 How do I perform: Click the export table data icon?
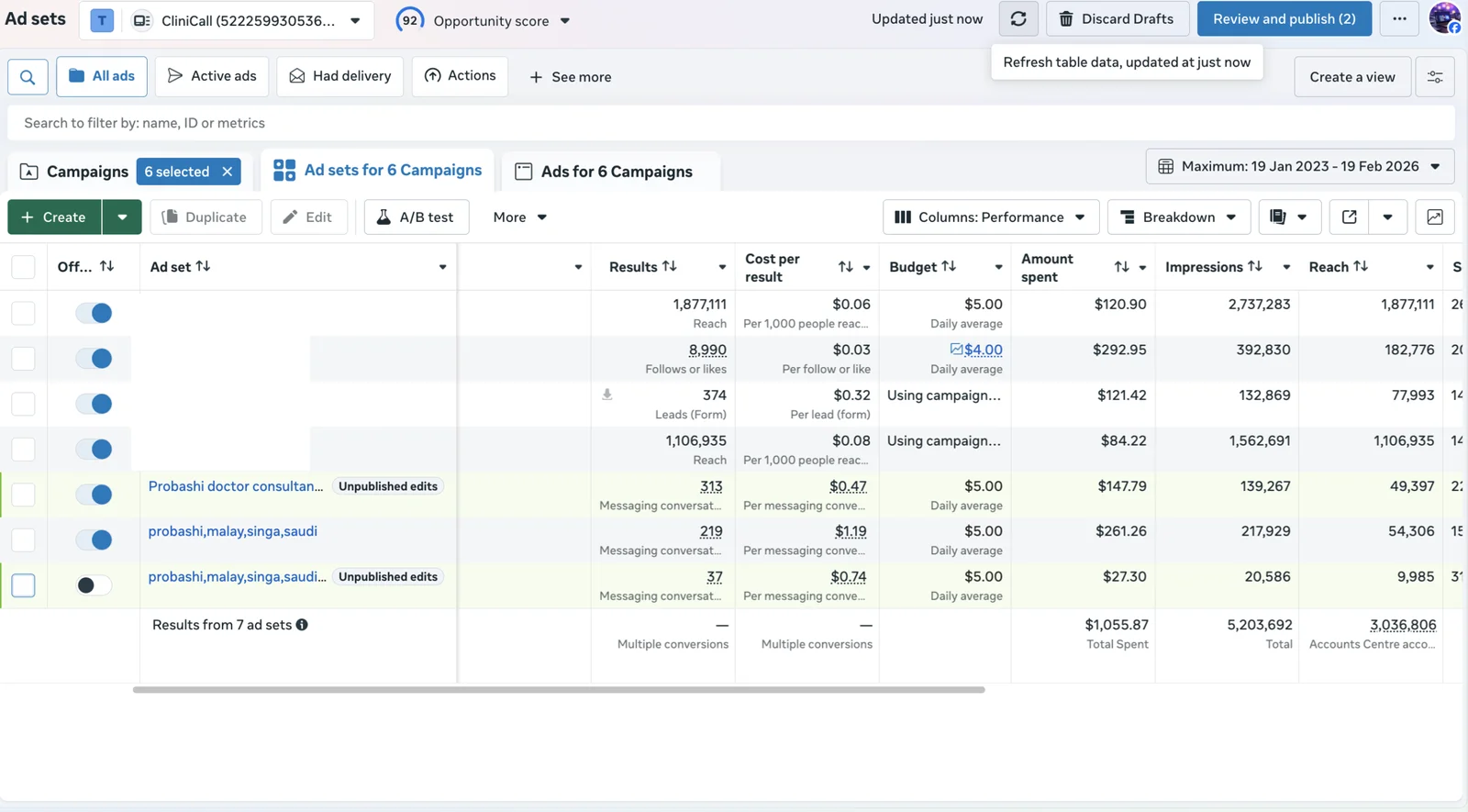[1350, 217]
